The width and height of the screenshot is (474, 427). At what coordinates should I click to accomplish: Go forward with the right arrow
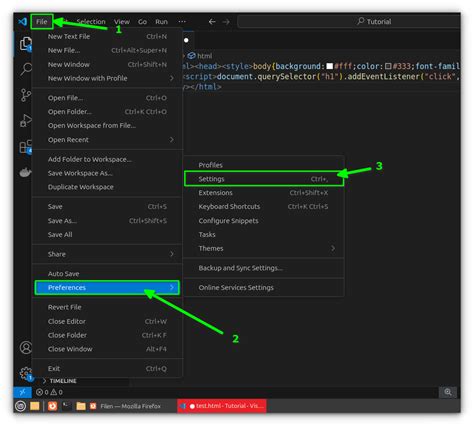point(226,22)
